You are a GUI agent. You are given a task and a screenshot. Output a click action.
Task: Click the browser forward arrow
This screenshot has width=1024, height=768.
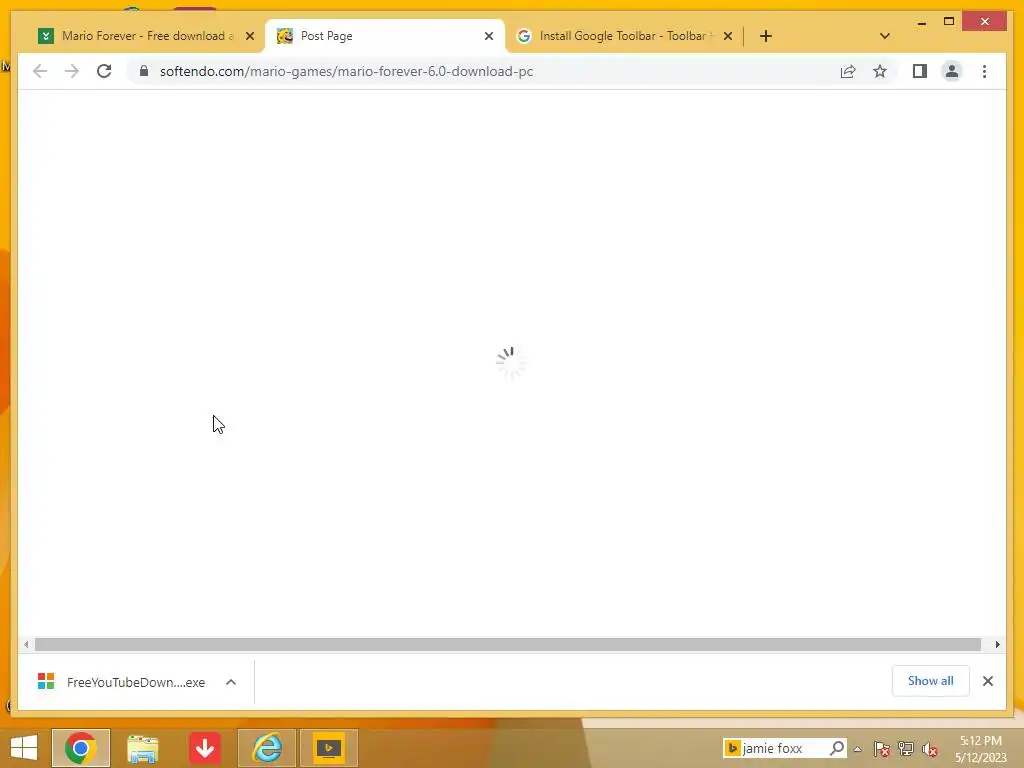(72, 71)
